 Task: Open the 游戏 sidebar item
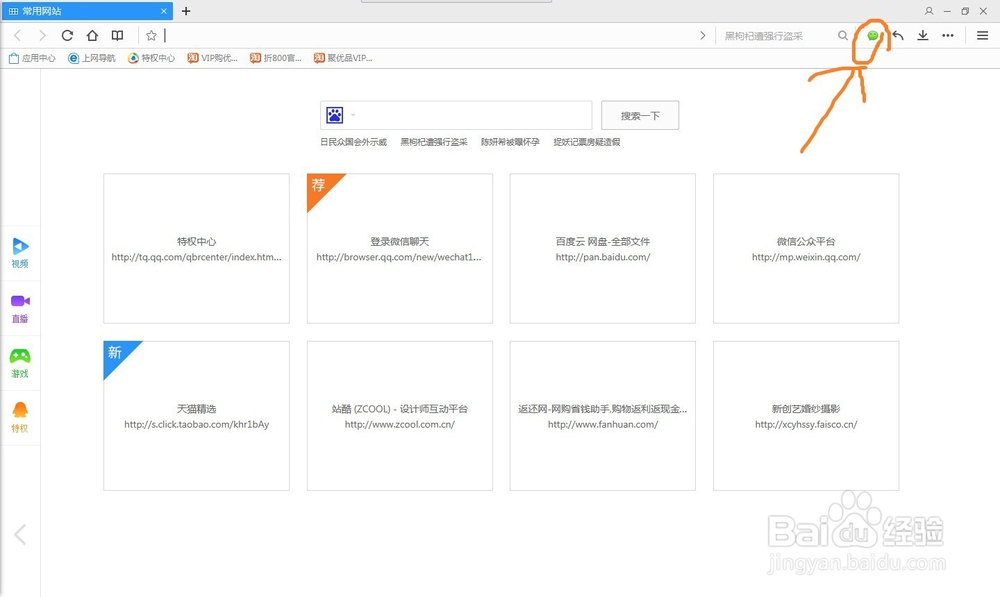(x=20, y=363)
